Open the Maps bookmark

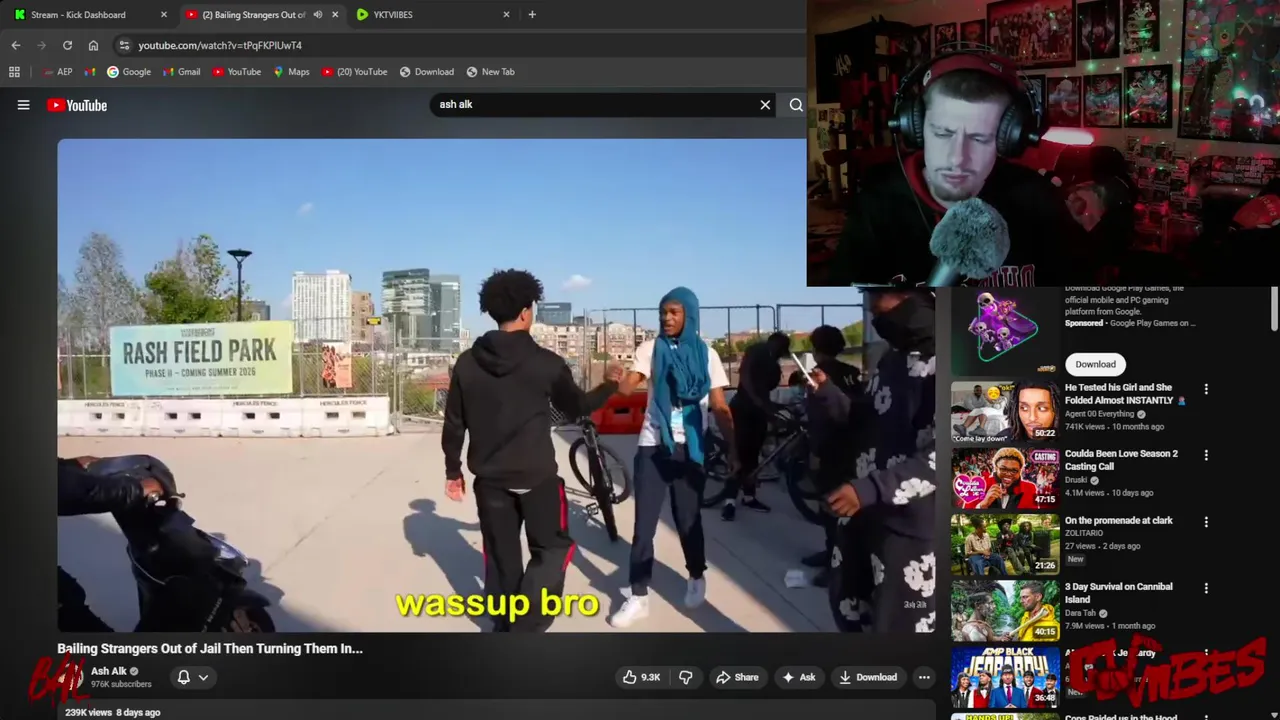tap(291, 72)
